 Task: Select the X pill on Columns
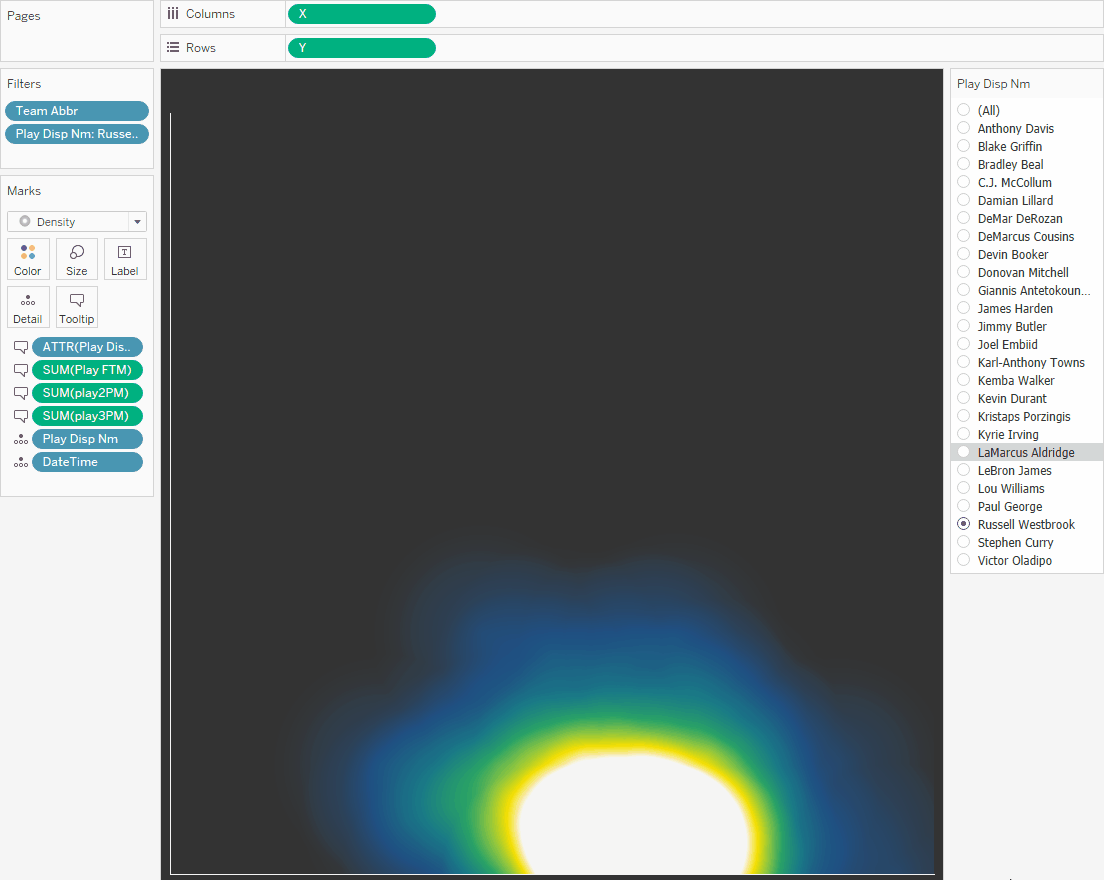[x=362, y=14]
